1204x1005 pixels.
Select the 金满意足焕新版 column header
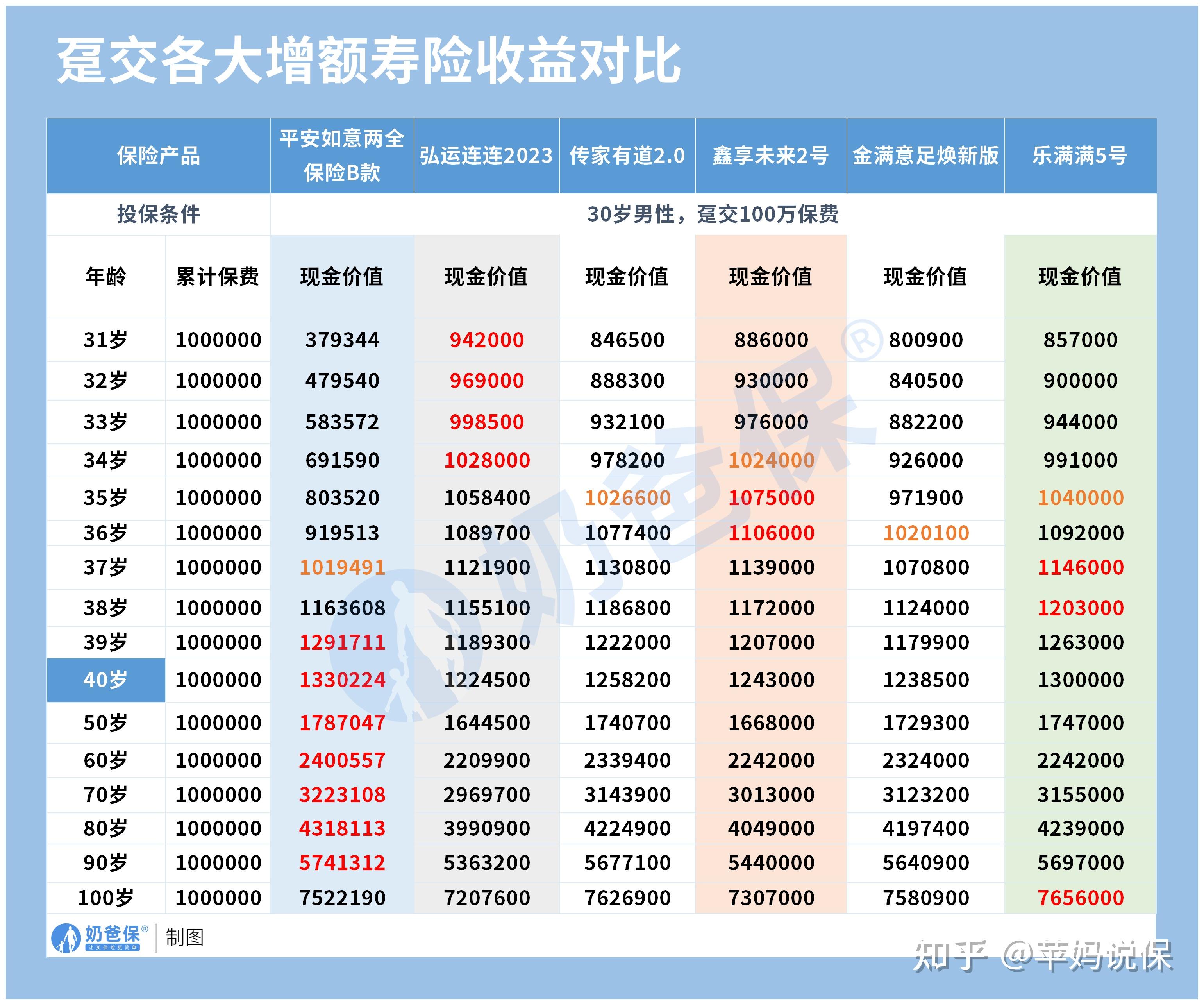[926, 156]
